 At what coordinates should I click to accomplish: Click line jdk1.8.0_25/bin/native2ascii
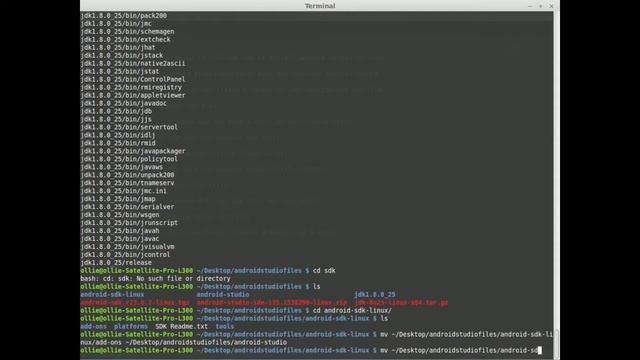(x=133, y=63)
